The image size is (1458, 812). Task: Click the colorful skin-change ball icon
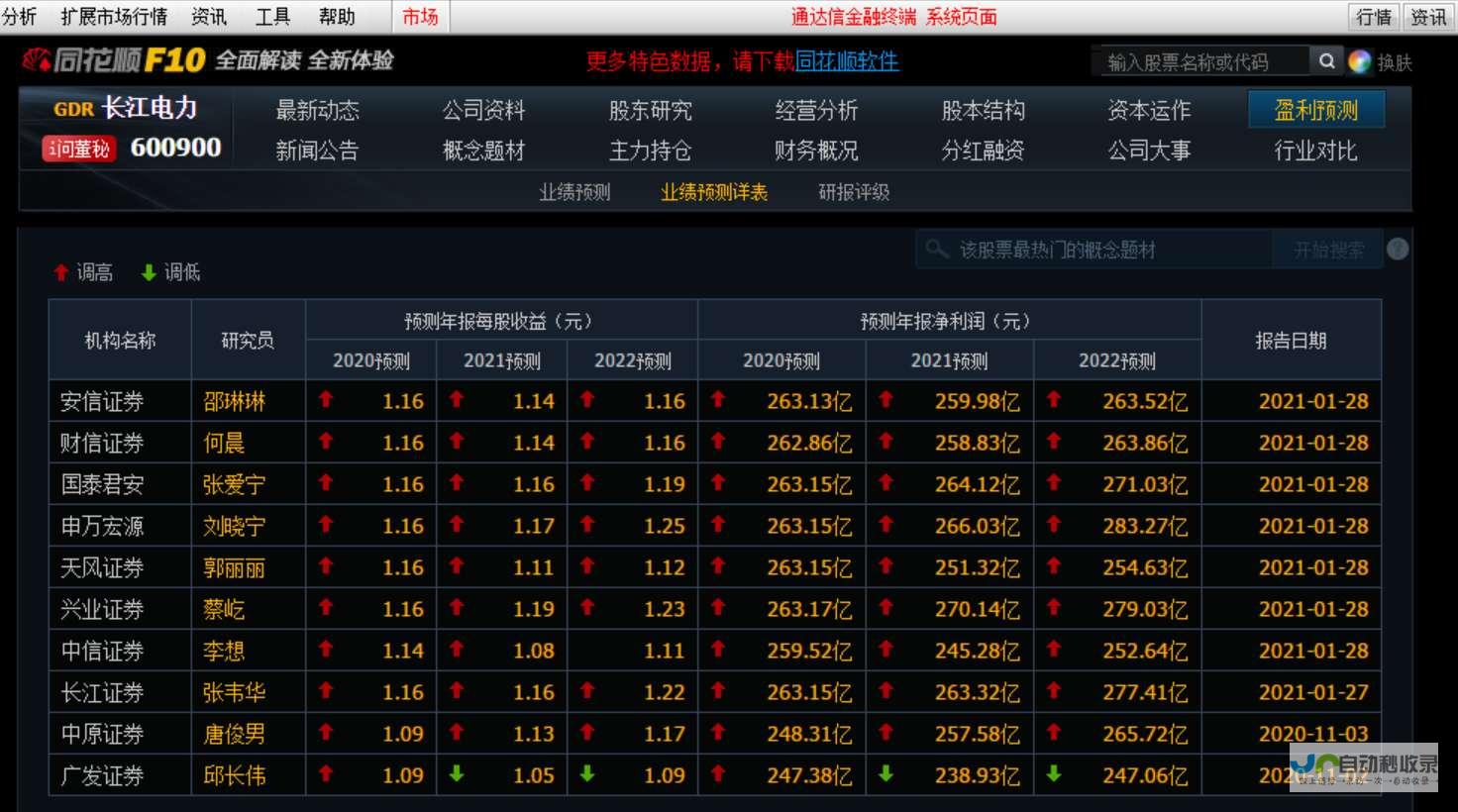1360,61
